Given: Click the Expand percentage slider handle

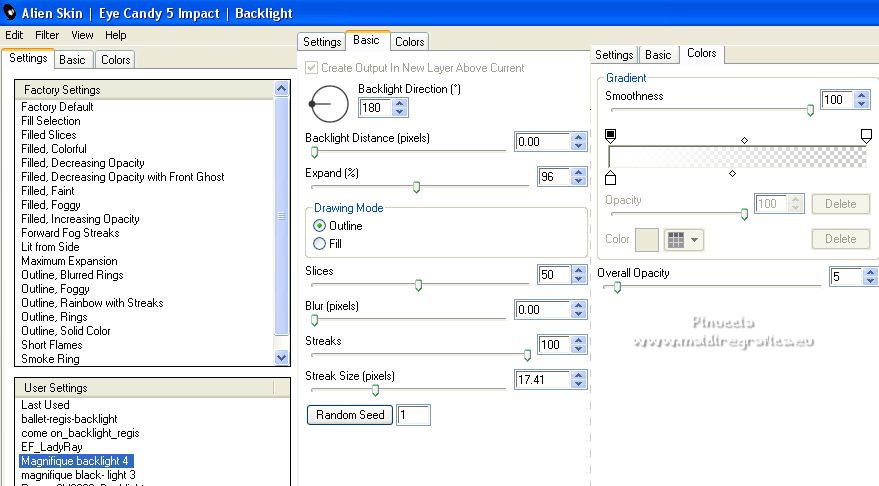Looking at the screenshot, I should (417, 187).
